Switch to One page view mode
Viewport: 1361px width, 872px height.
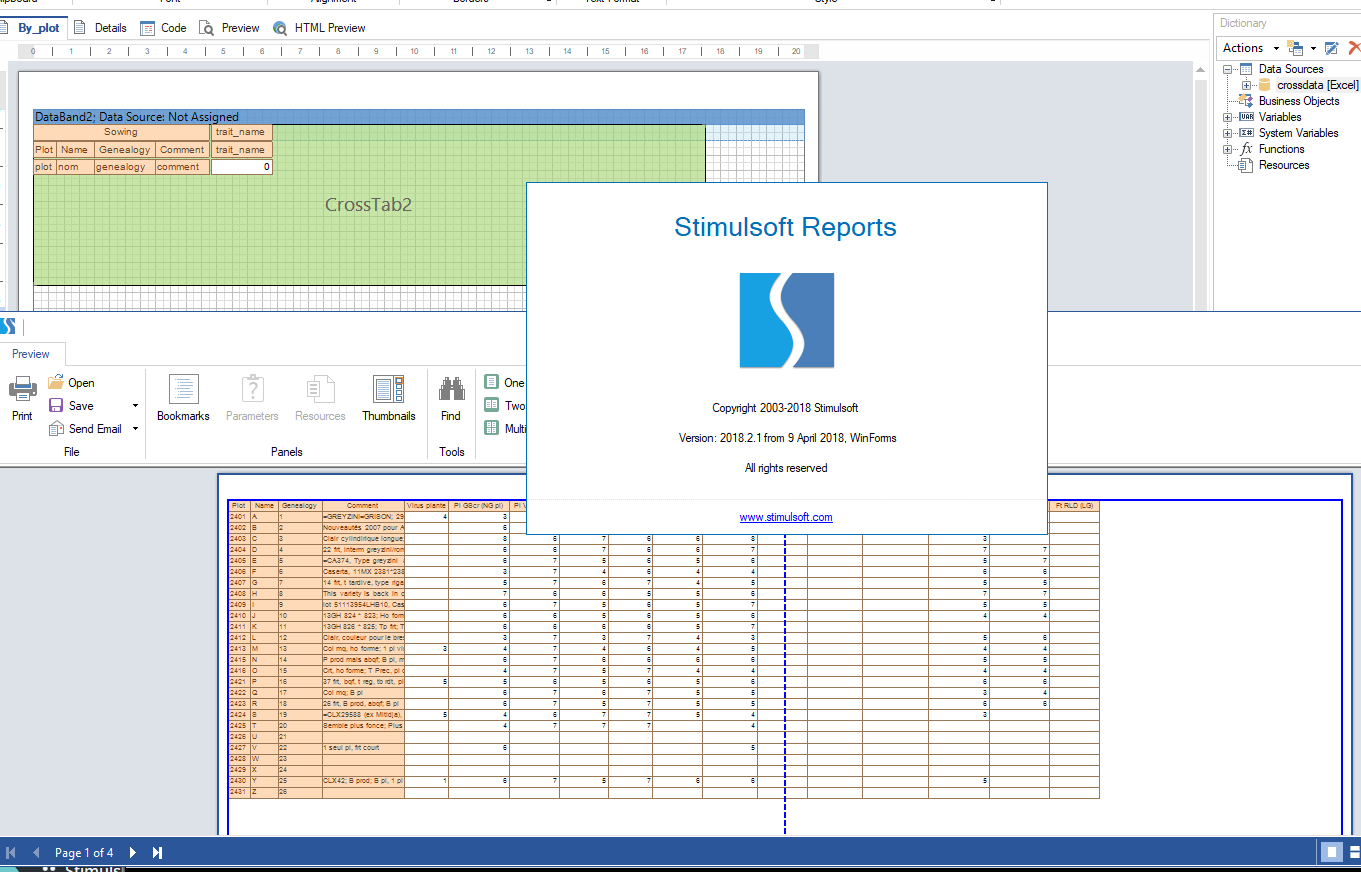504,383
